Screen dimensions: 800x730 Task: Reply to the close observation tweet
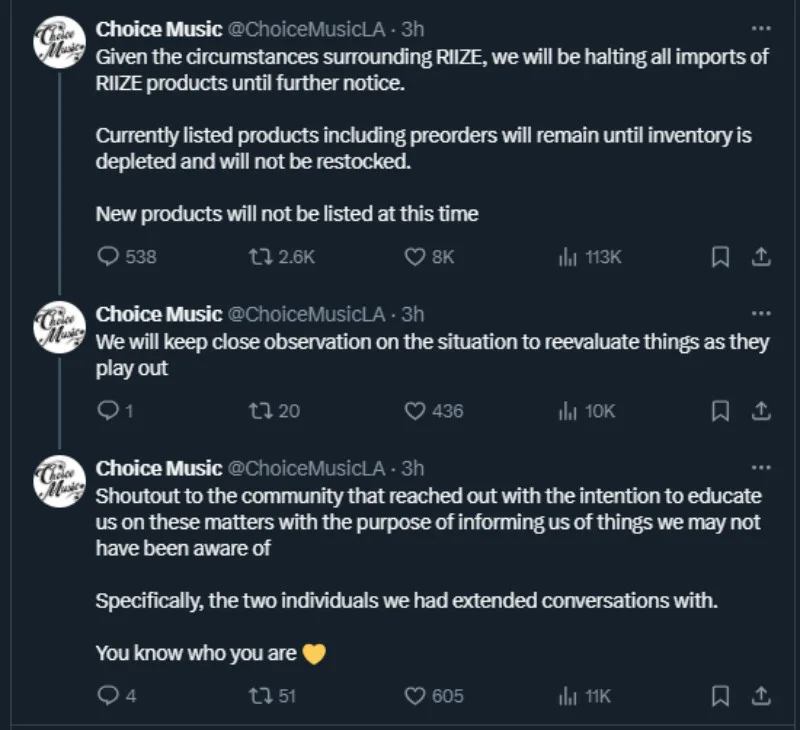point(108,411)
